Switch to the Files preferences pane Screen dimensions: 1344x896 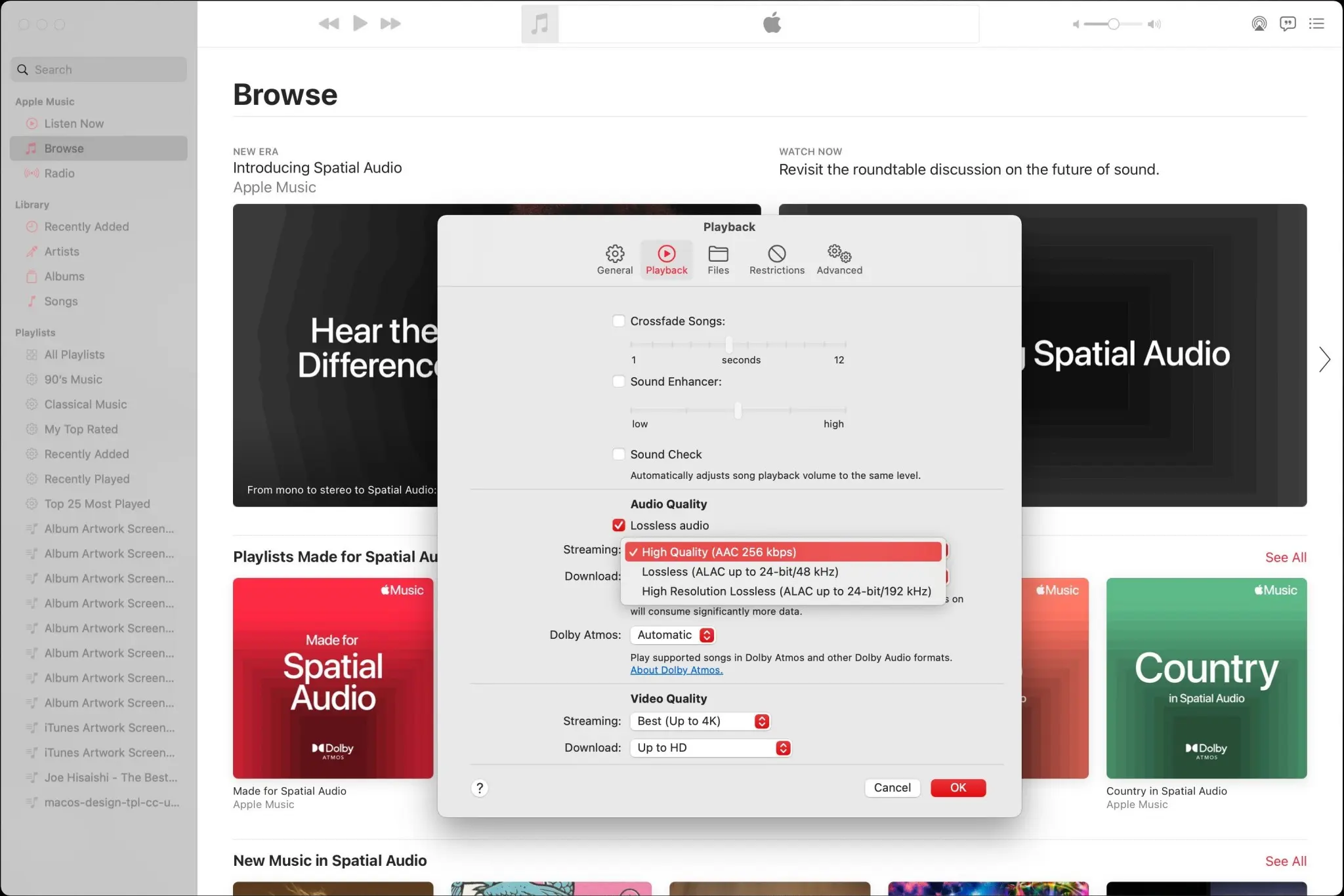click(718, 260)
